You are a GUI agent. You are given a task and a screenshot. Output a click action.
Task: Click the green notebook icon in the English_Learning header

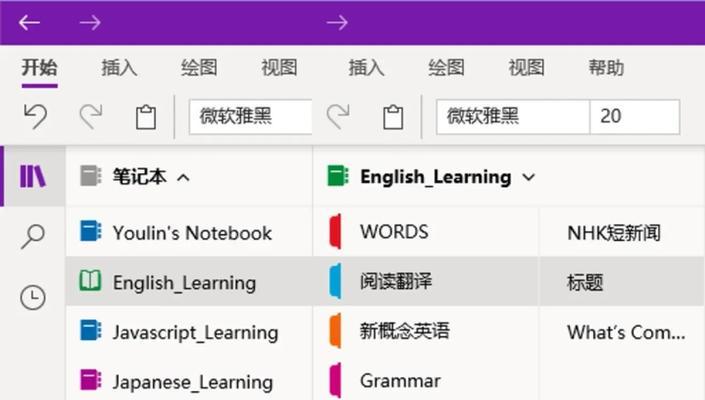click(x=338, y=176)
